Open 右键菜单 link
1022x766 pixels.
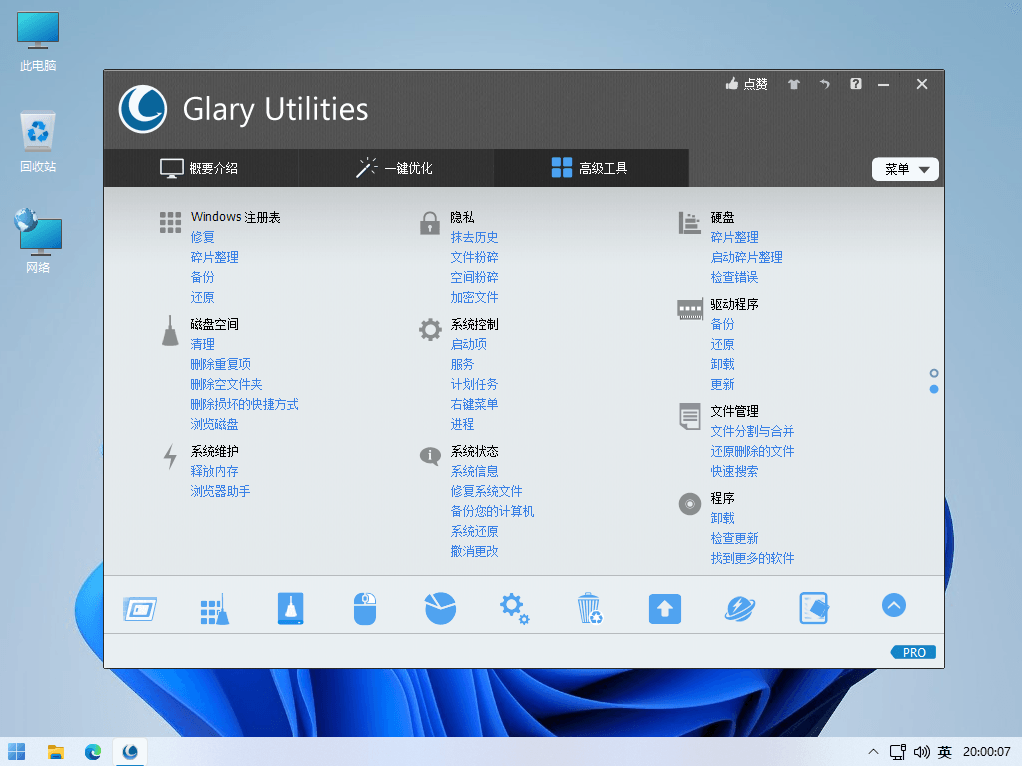pos(474,404)
